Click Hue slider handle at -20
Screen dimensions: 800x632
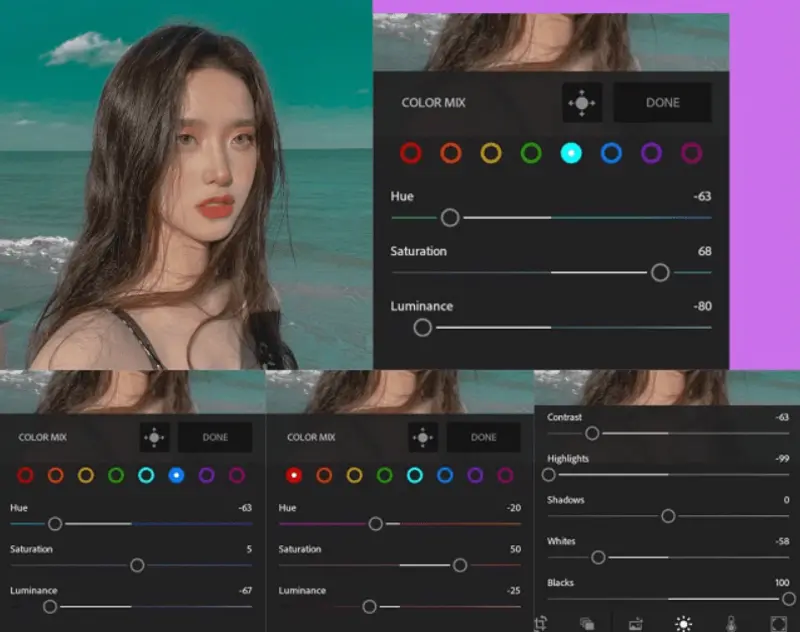pyautogui.click(x=376, y=524)
